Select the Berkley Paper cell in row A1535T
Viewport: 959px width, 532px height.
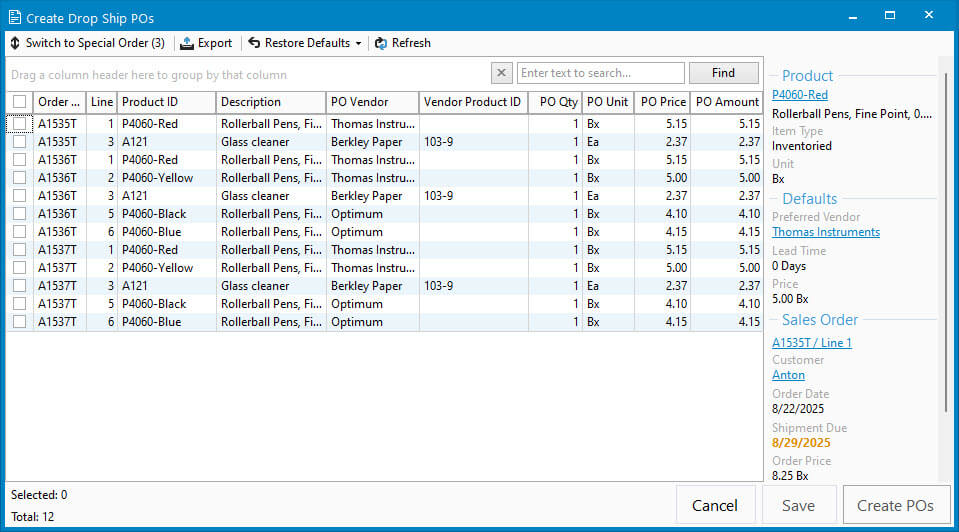(x=372, y=142)
